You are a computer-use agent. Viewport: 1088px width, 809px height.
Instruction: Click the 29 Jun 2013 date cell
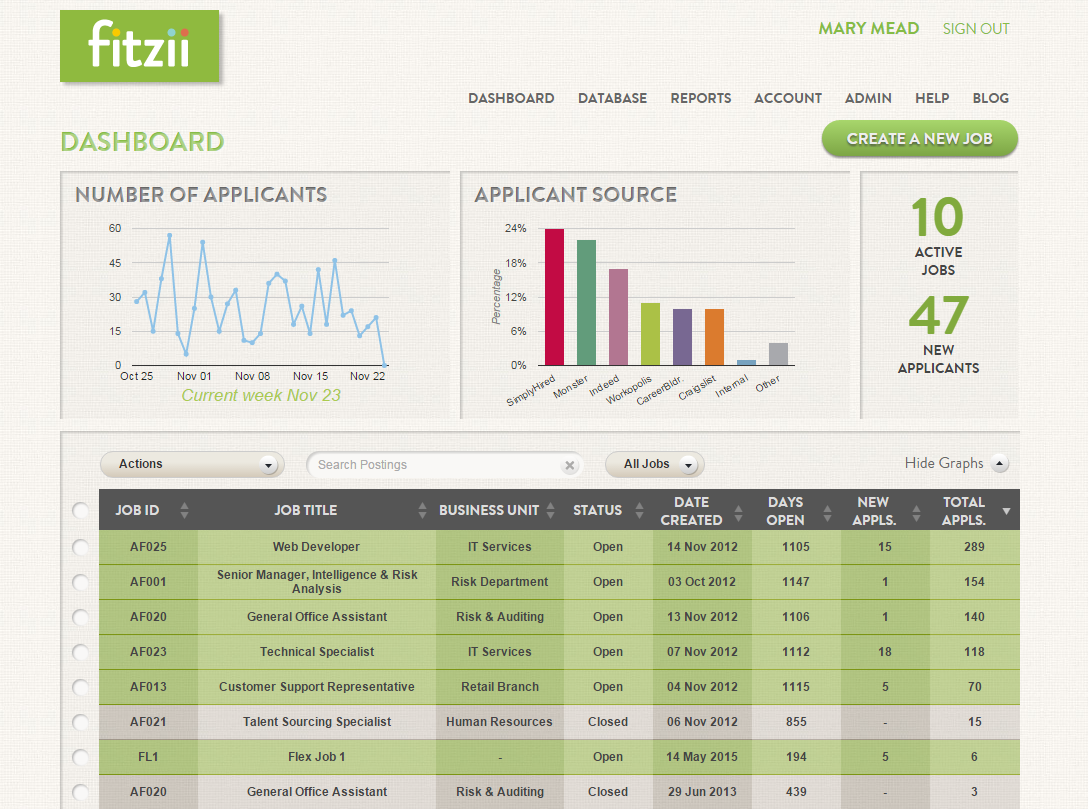tap(702, 792)
